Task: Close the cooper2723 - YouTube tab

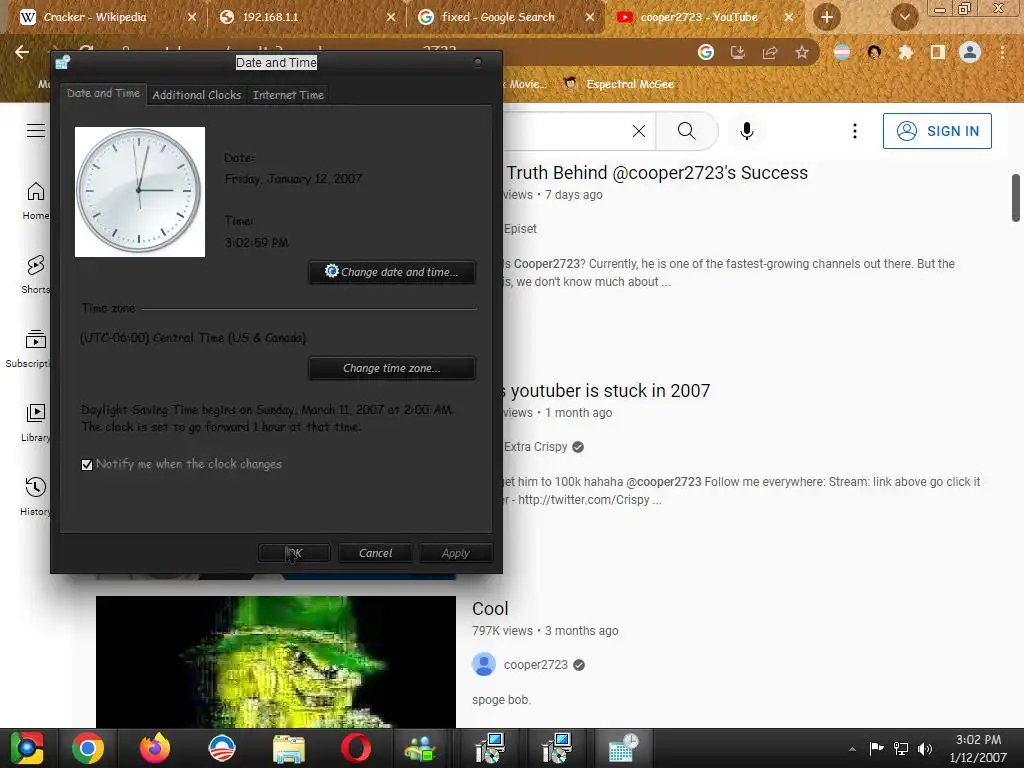Action: point(789,17)
